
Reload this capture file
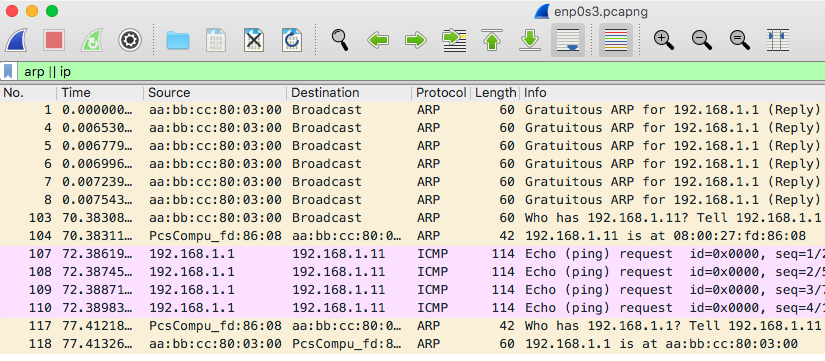pos(291,41)
